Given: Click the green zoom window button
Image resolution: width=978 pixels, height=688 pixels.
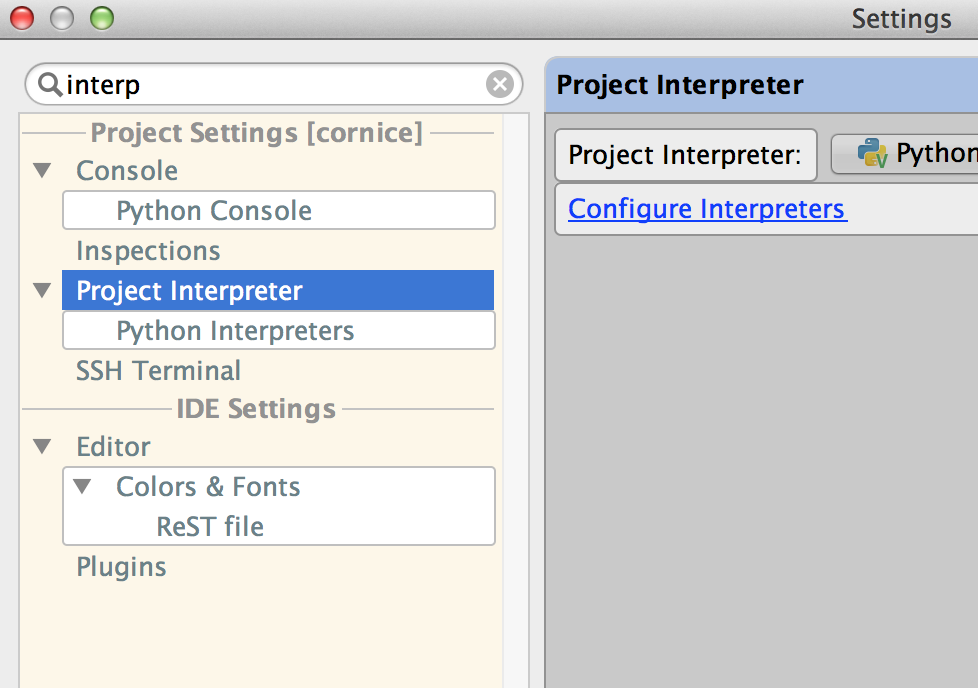Looking at the screenshot, I should pos(101,18).
